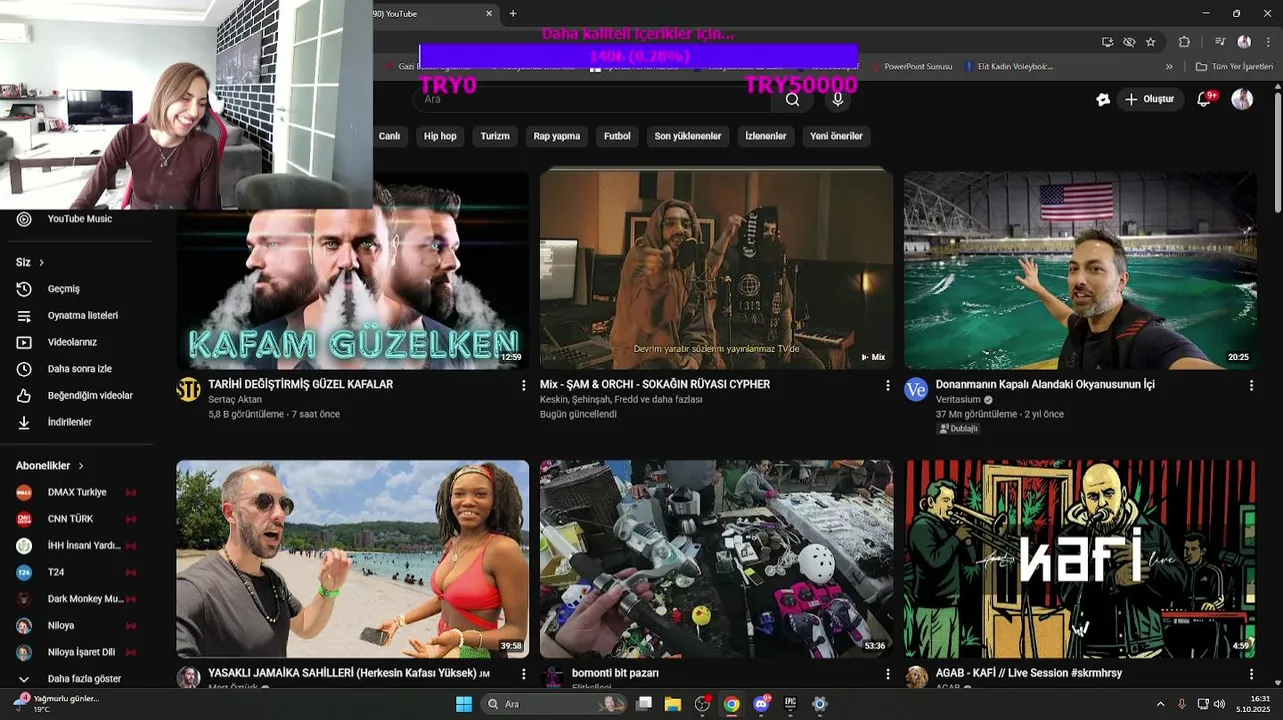
Task: Select the Rap yapma filter chip
Action: 557,136
